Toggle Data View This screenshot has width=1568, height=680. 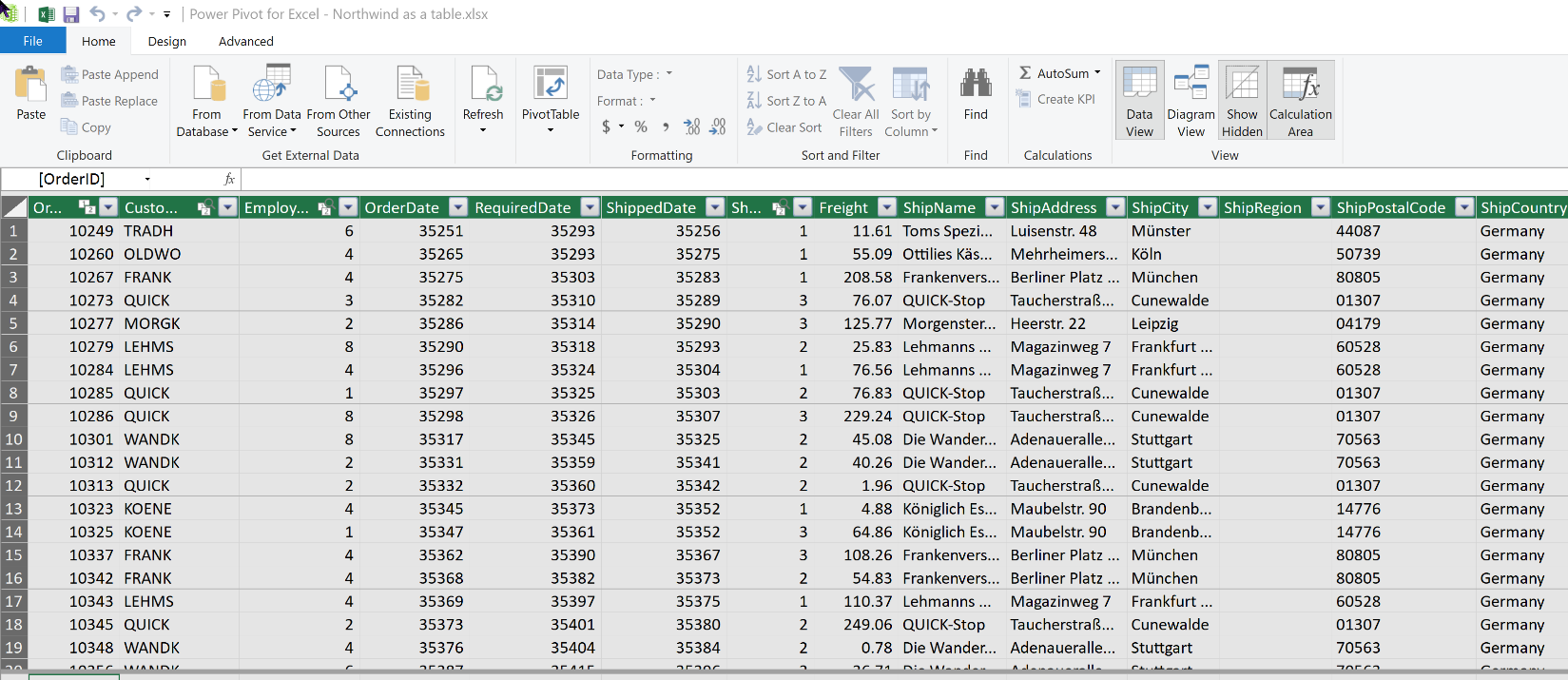pyautogui.click(x=1139, y=101)
